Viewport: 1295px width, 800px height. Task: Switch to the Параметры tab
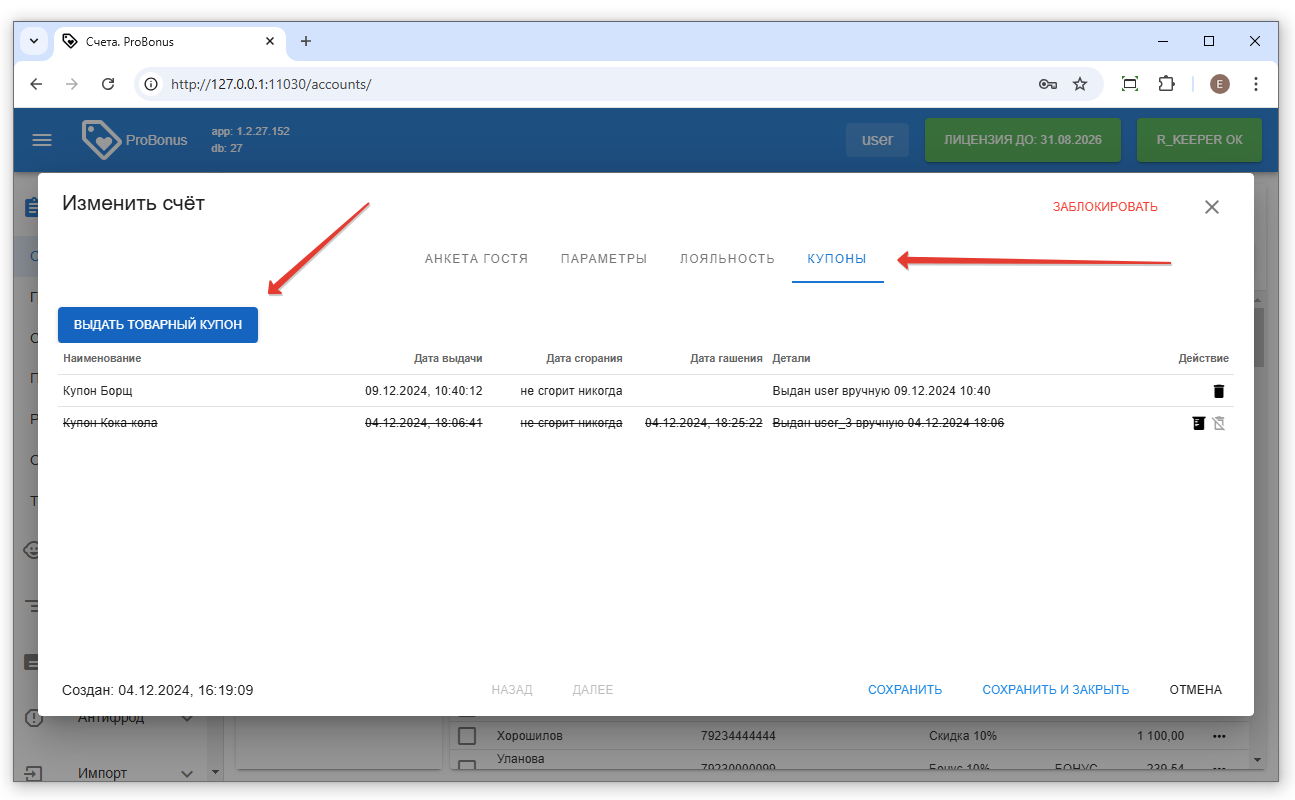click(604, 259)
